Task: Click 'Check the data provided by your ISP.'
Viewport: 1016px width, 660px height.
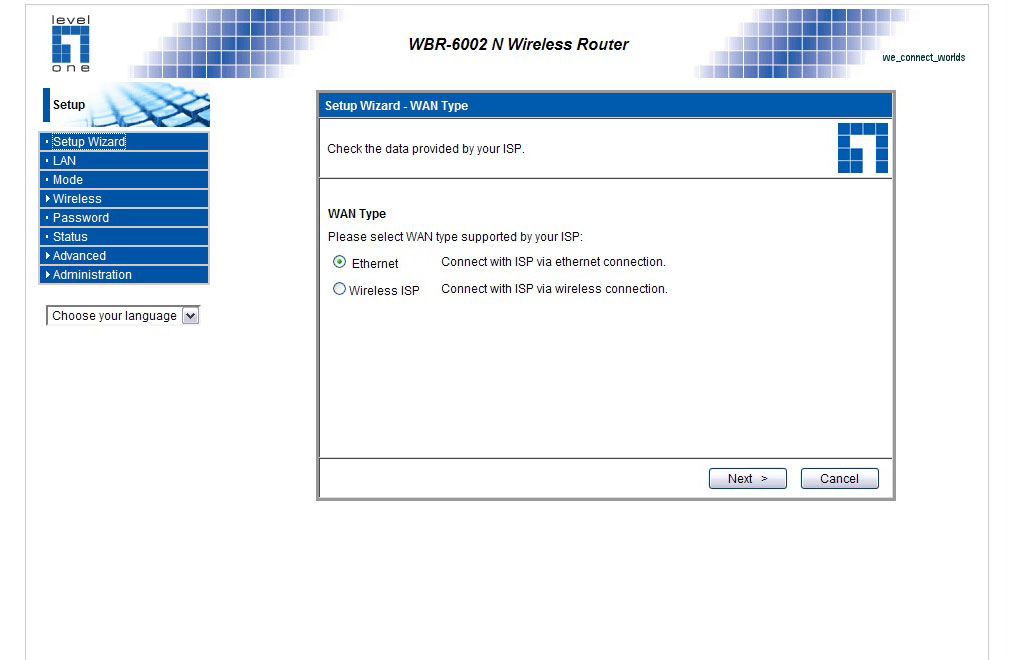Action: pos(426,149)
